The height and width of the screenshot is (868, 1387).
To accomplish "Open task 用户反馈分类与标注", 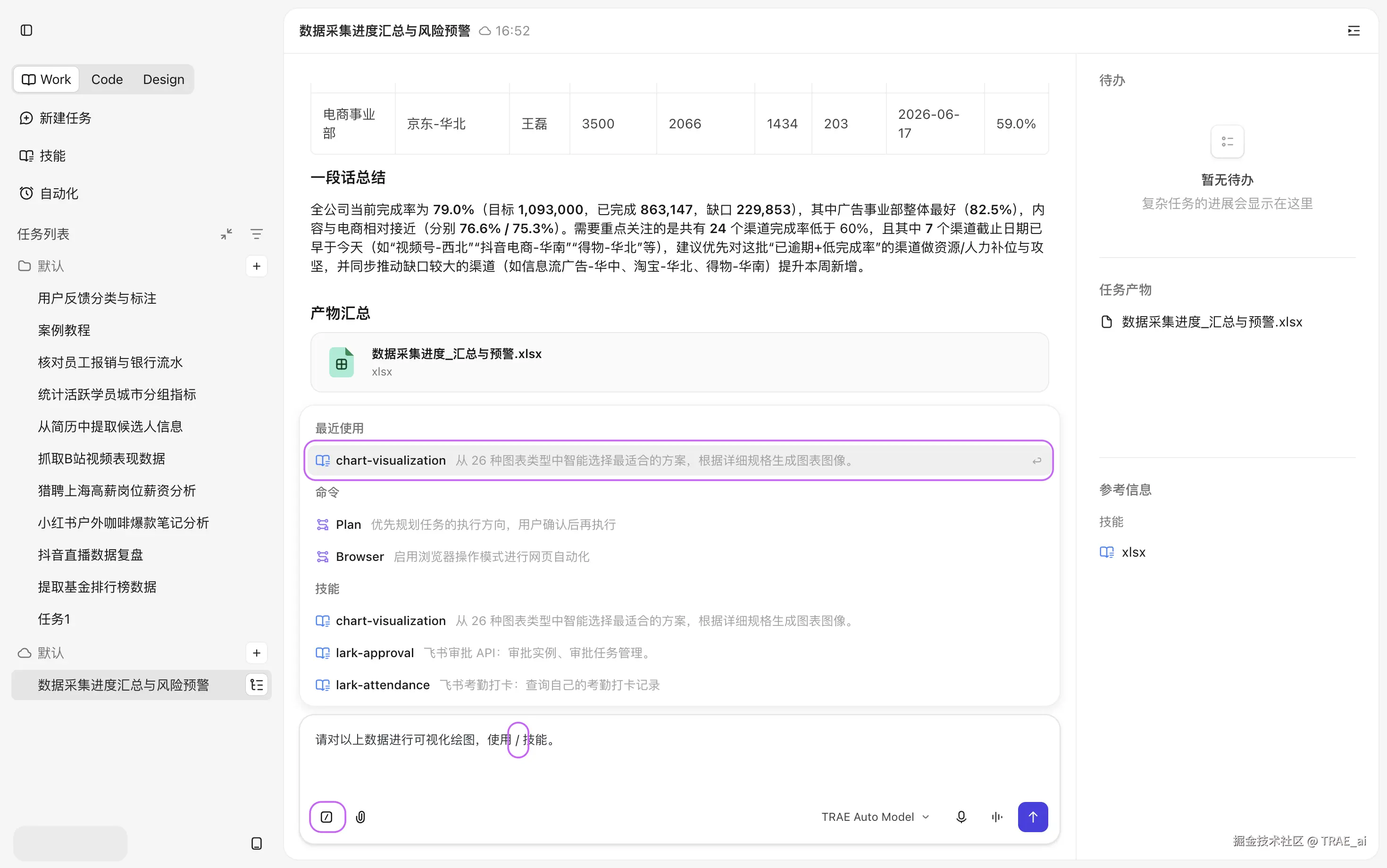I will coord(97,298).
